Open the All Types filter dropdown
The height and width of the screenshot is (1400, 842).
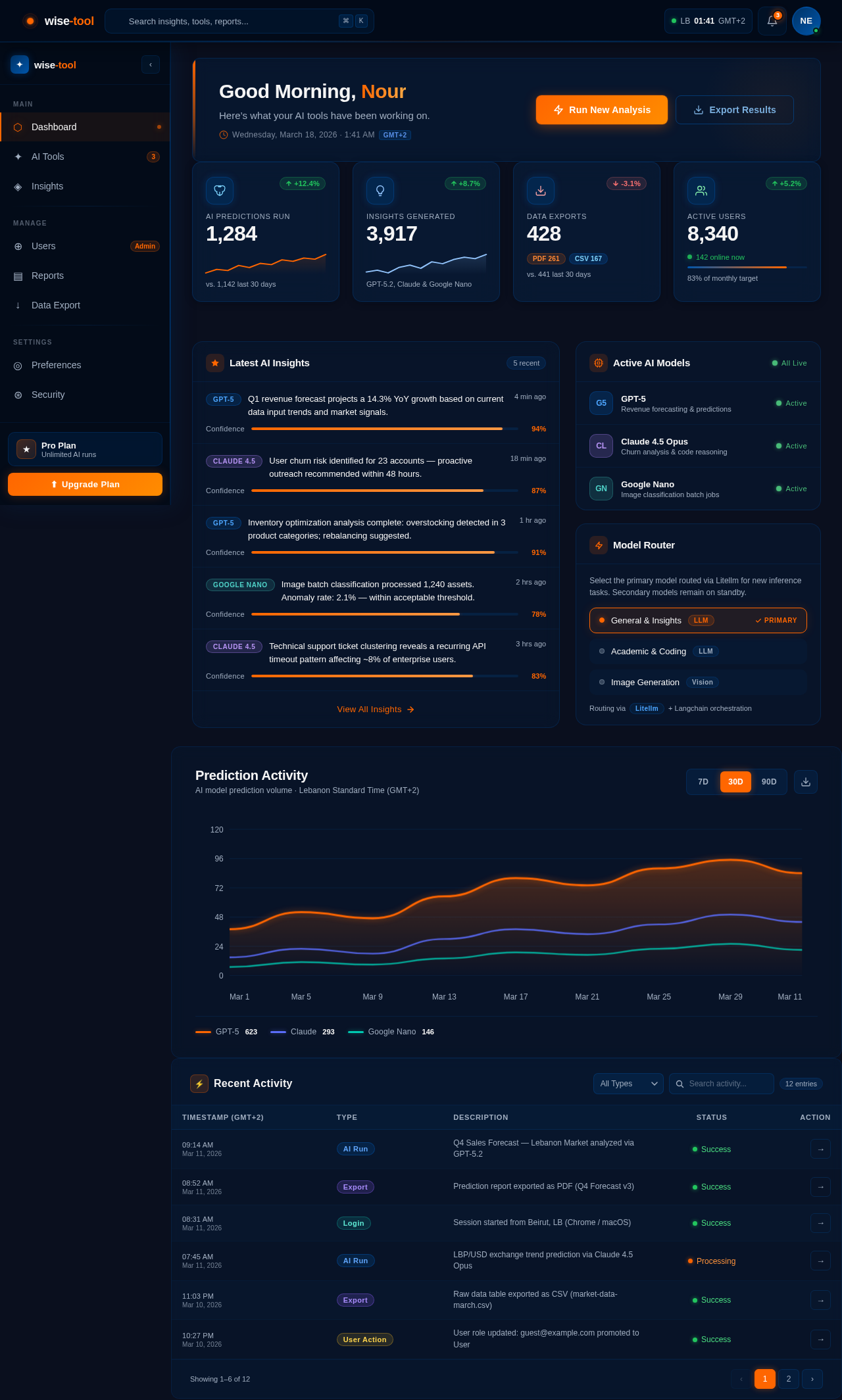tap(628, 1084)
